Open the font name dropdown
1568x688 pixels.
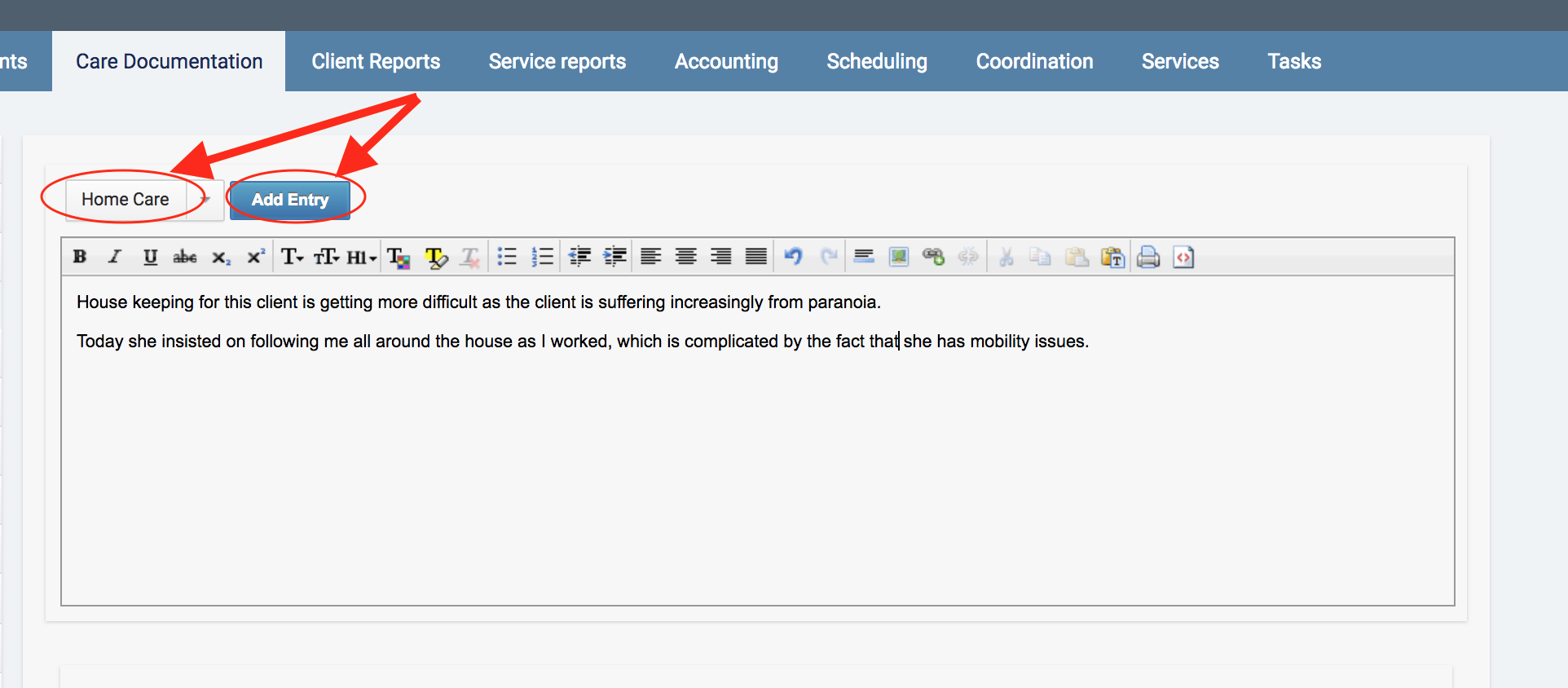(x=292, y=257)
